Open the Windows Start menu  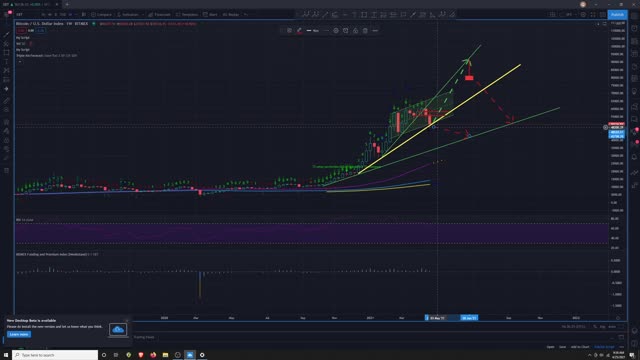[x=6, y=355]
